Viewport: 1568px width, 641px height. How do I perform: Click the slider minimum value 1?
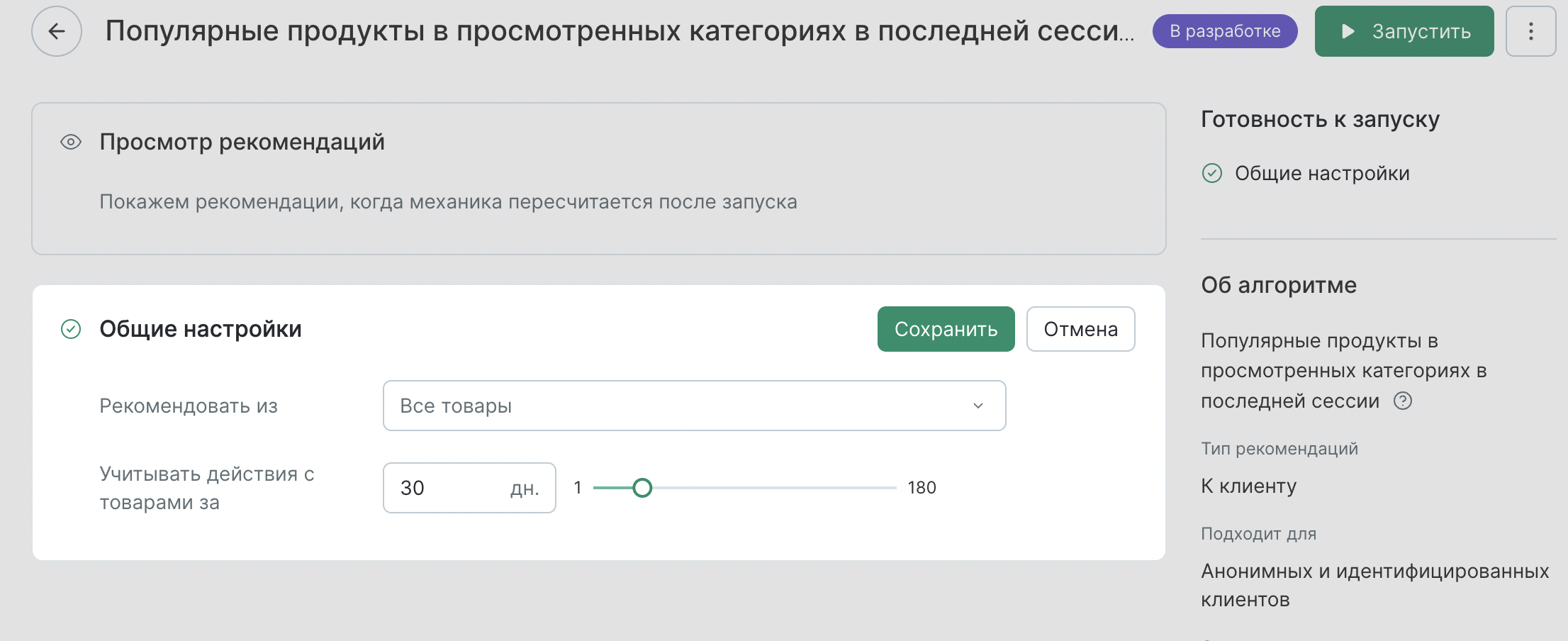(x=578, y=488)
